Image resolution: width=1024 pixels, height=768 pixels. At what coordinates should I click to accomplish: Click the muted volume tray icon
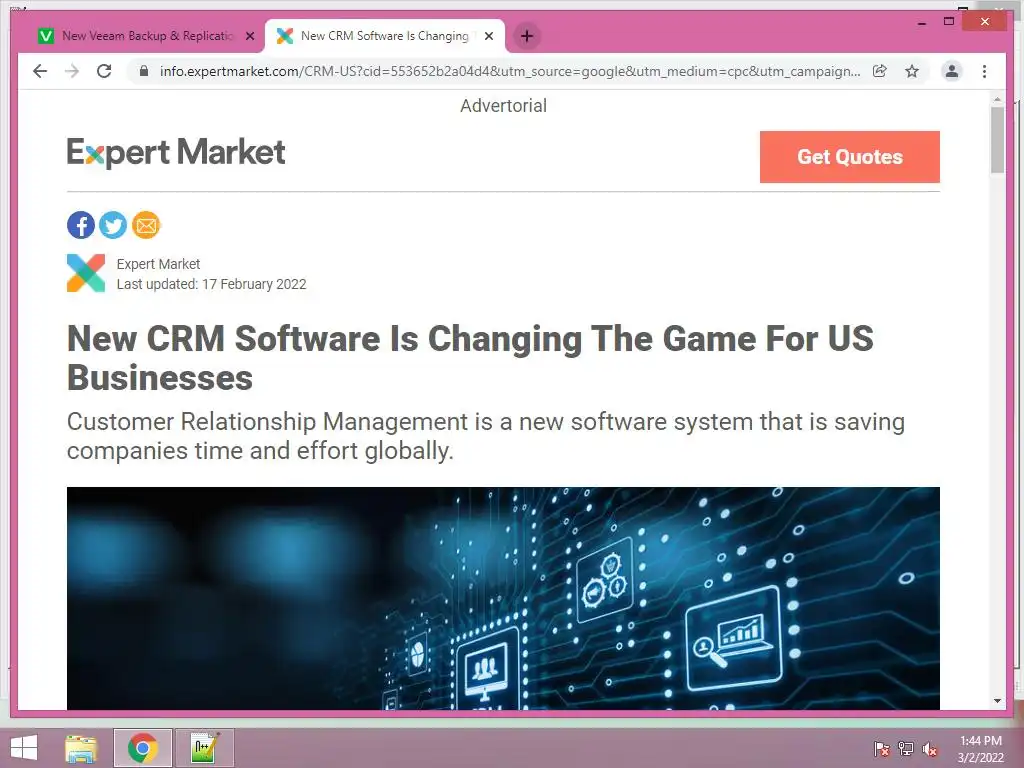click(930, 749)
